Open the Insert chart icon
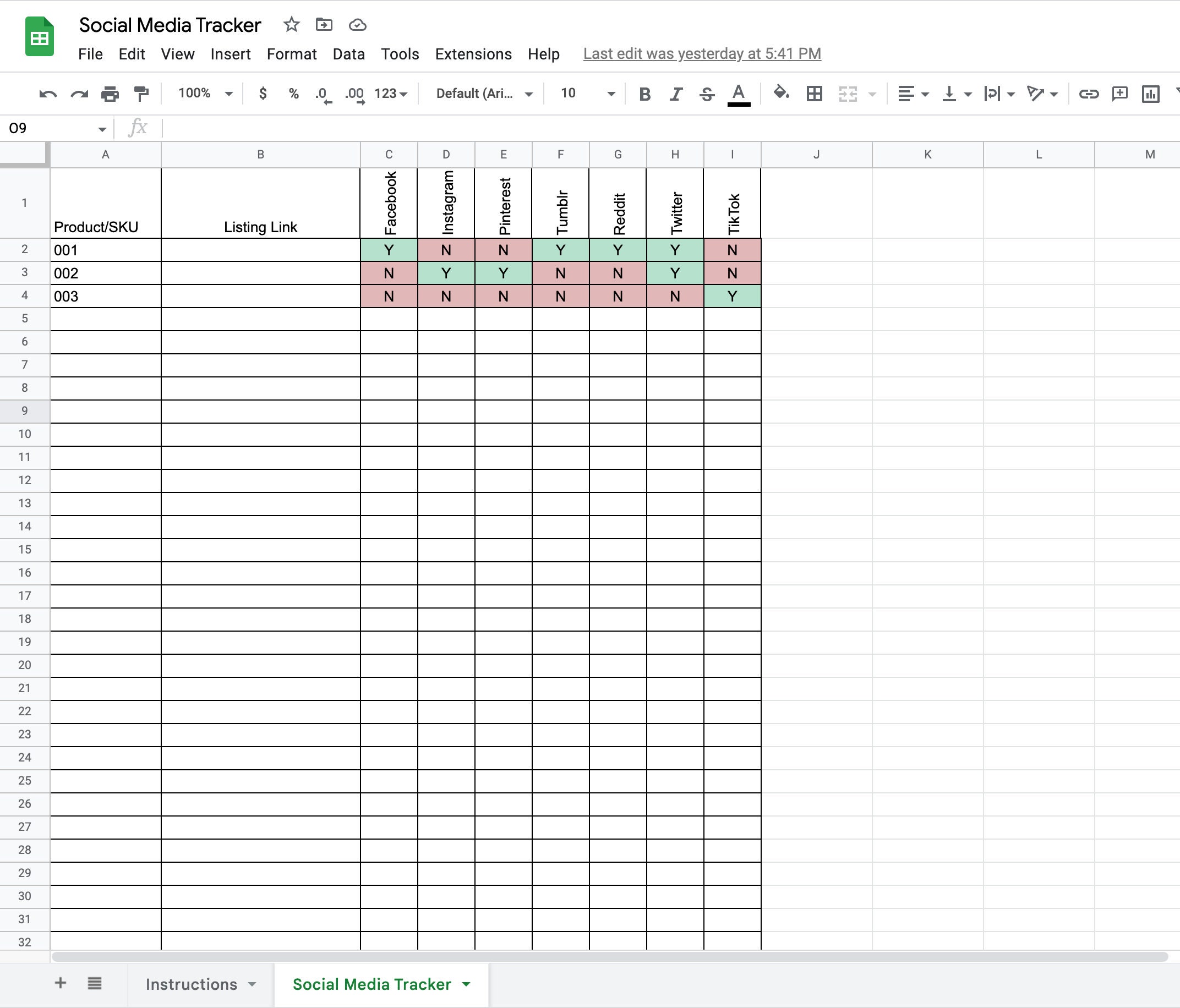This screenshot has height=1008, width=1180. [1150, 94]
